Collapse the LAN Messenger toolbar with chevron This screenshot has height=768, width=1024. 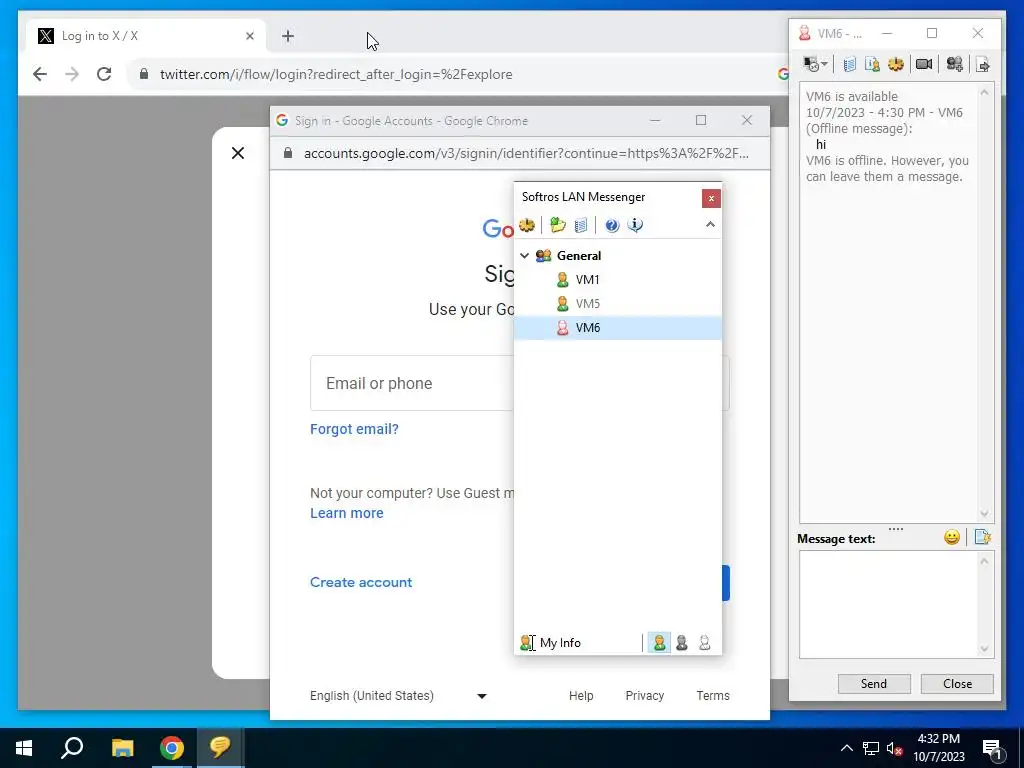(x=711, y=225)
